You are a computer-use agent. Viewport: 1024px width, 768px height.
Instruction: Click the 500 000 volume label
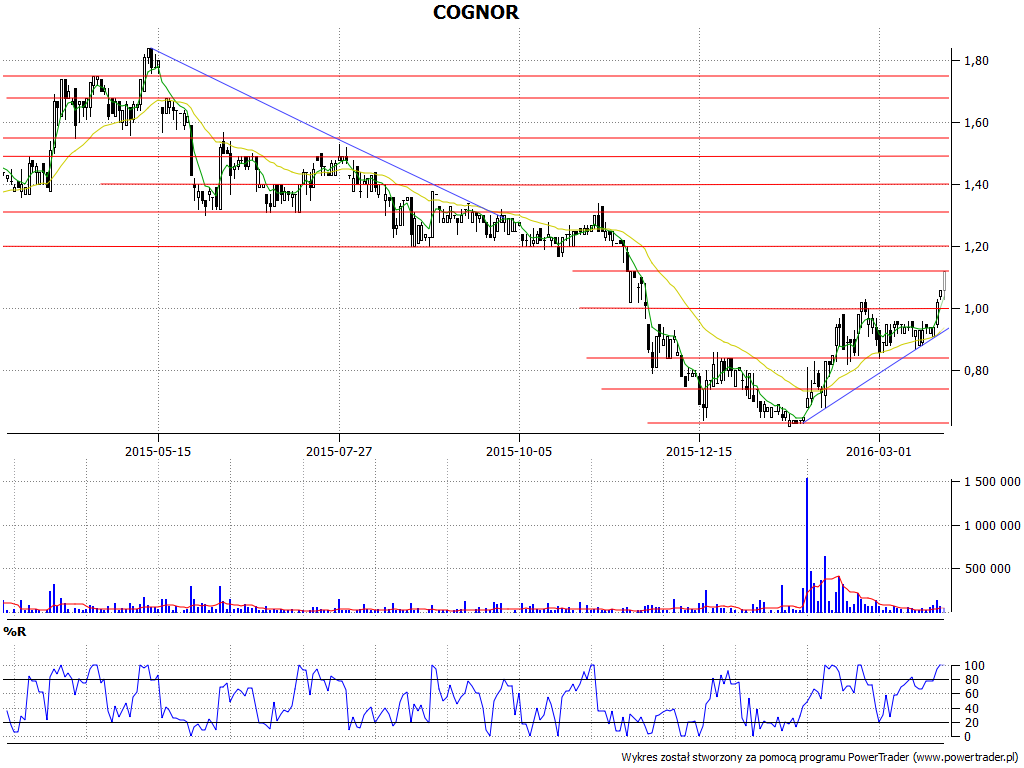coord(987,569)
